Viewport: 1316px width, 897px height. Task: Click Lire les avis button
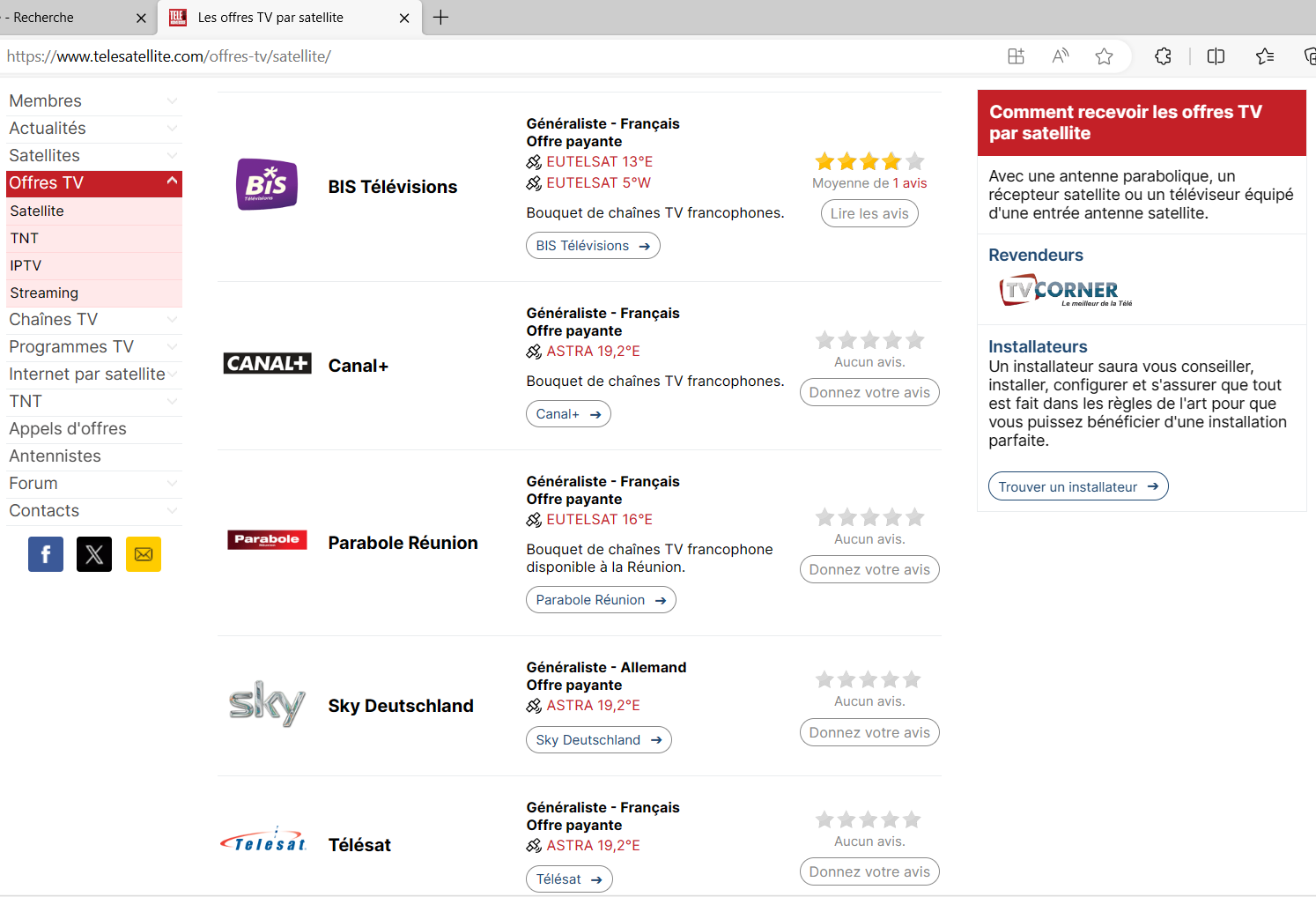(x=869, y=214)
